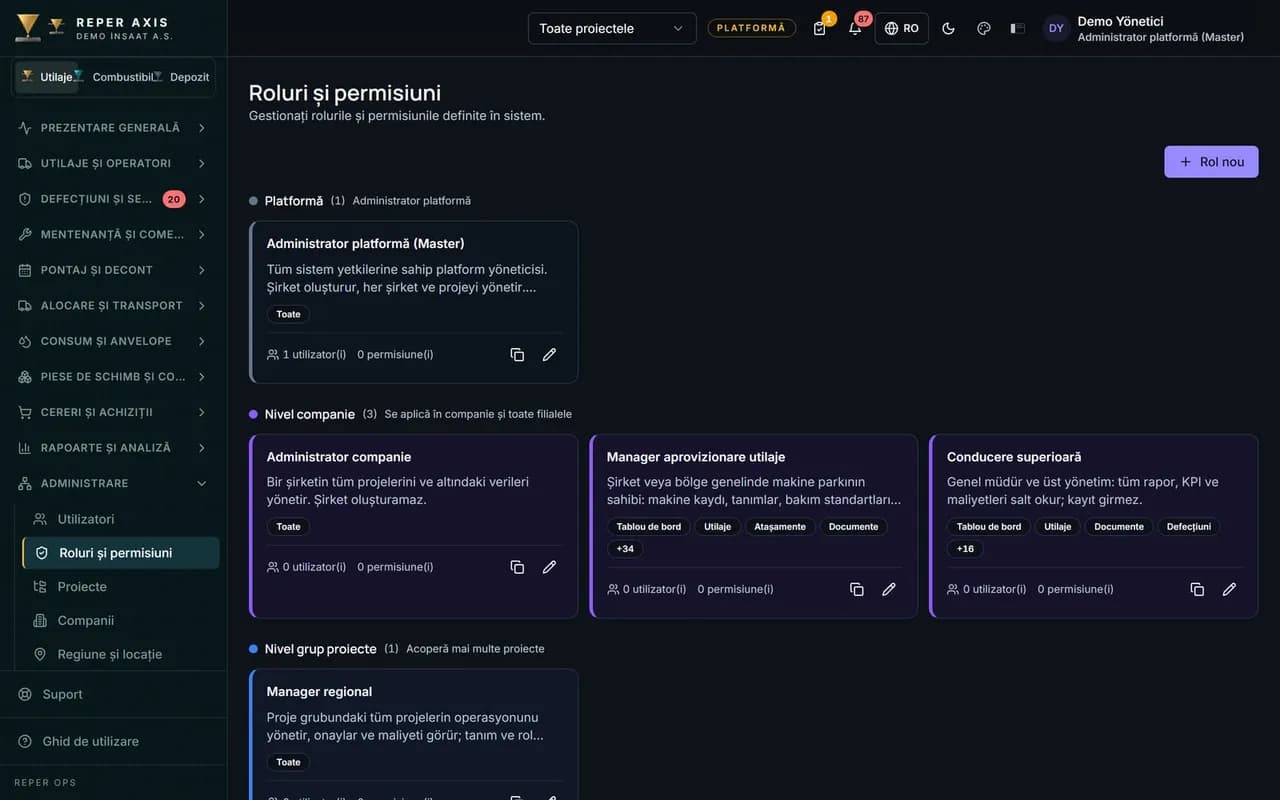Image resolution: width=1280 pixels, height=800 pixels.
Task: Edit the Manager aprovizionare utilaje role
Action: (x=889, y=589)
